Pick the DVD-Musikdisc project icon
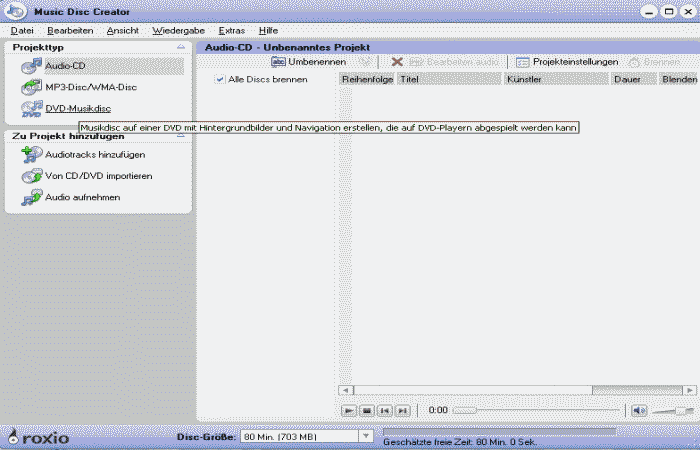Viewport: 700px width, 450px height. point(30,108)
